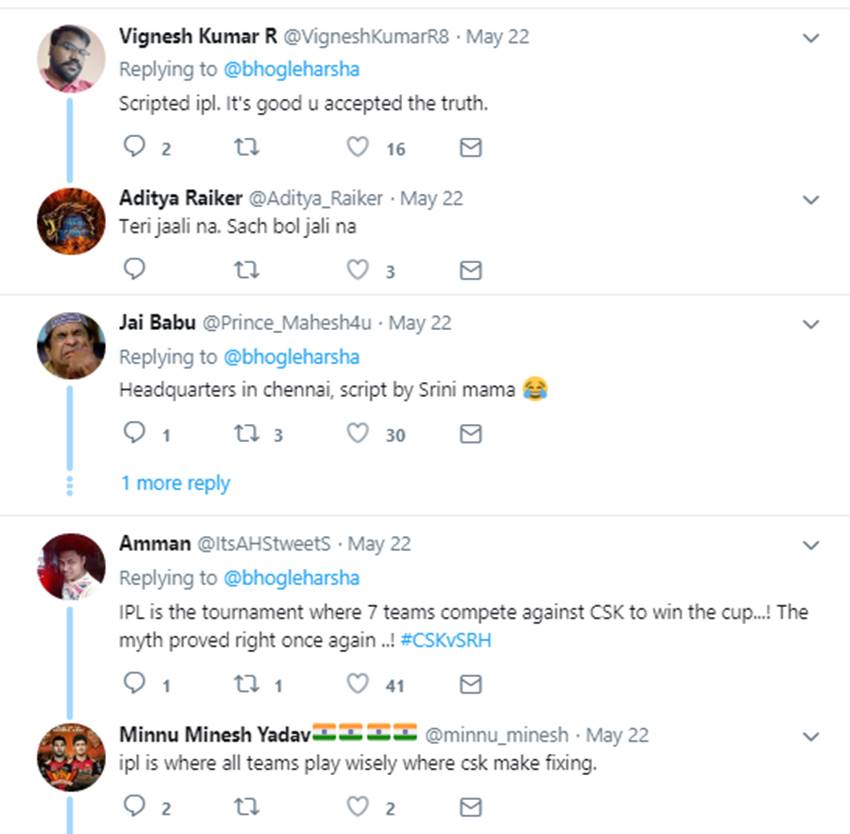The height and width of the screenshot is (834, 850).
Task: Retweet Jai Babu's Headquarters in chennai tweet
Action: pyautogui.click(x=246, y=434)
